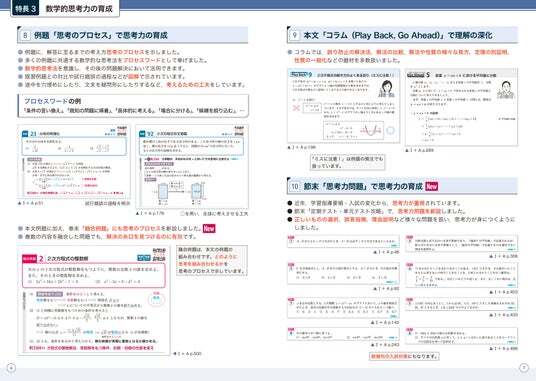Select the 数学的思考力の育成 title tab
Viewport: 536px width, 381px height.
point(79,9)
